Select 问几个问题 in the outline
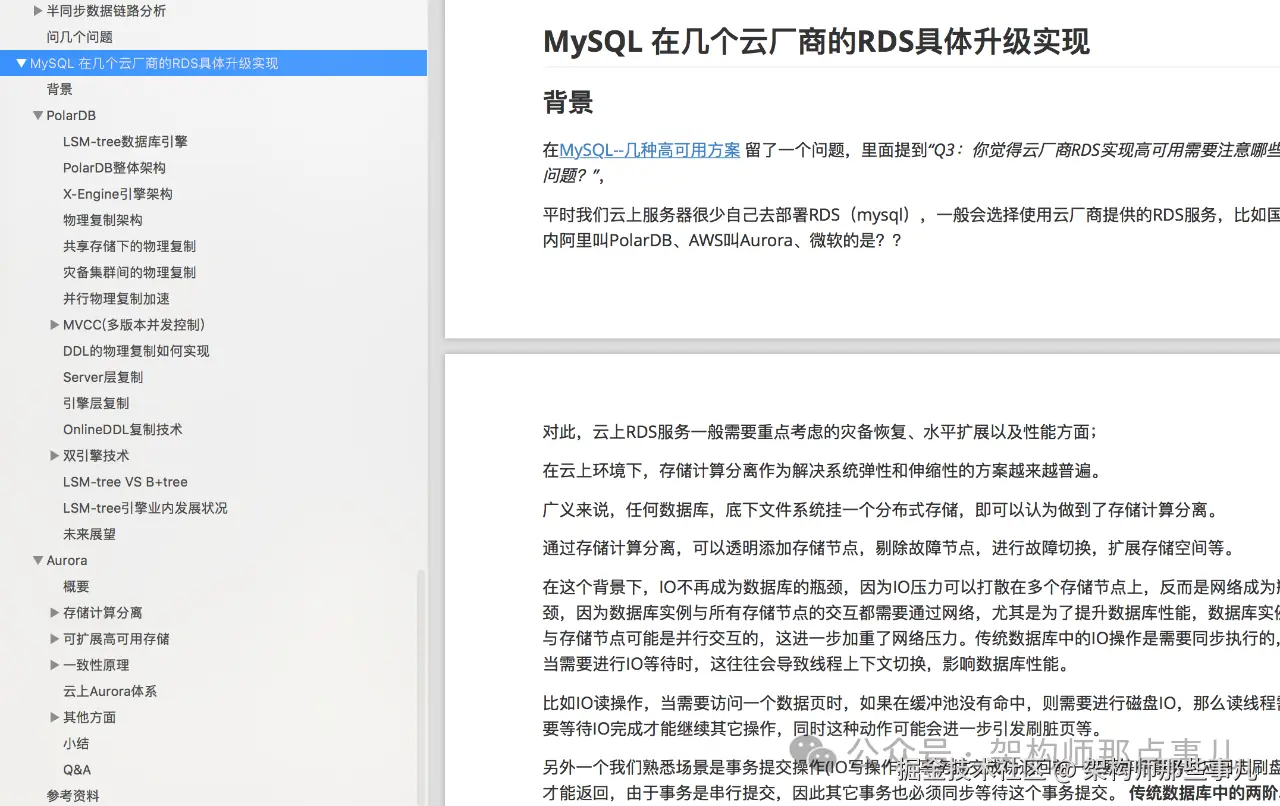The height and width of the screenshot is (806, 1280). 79,37
